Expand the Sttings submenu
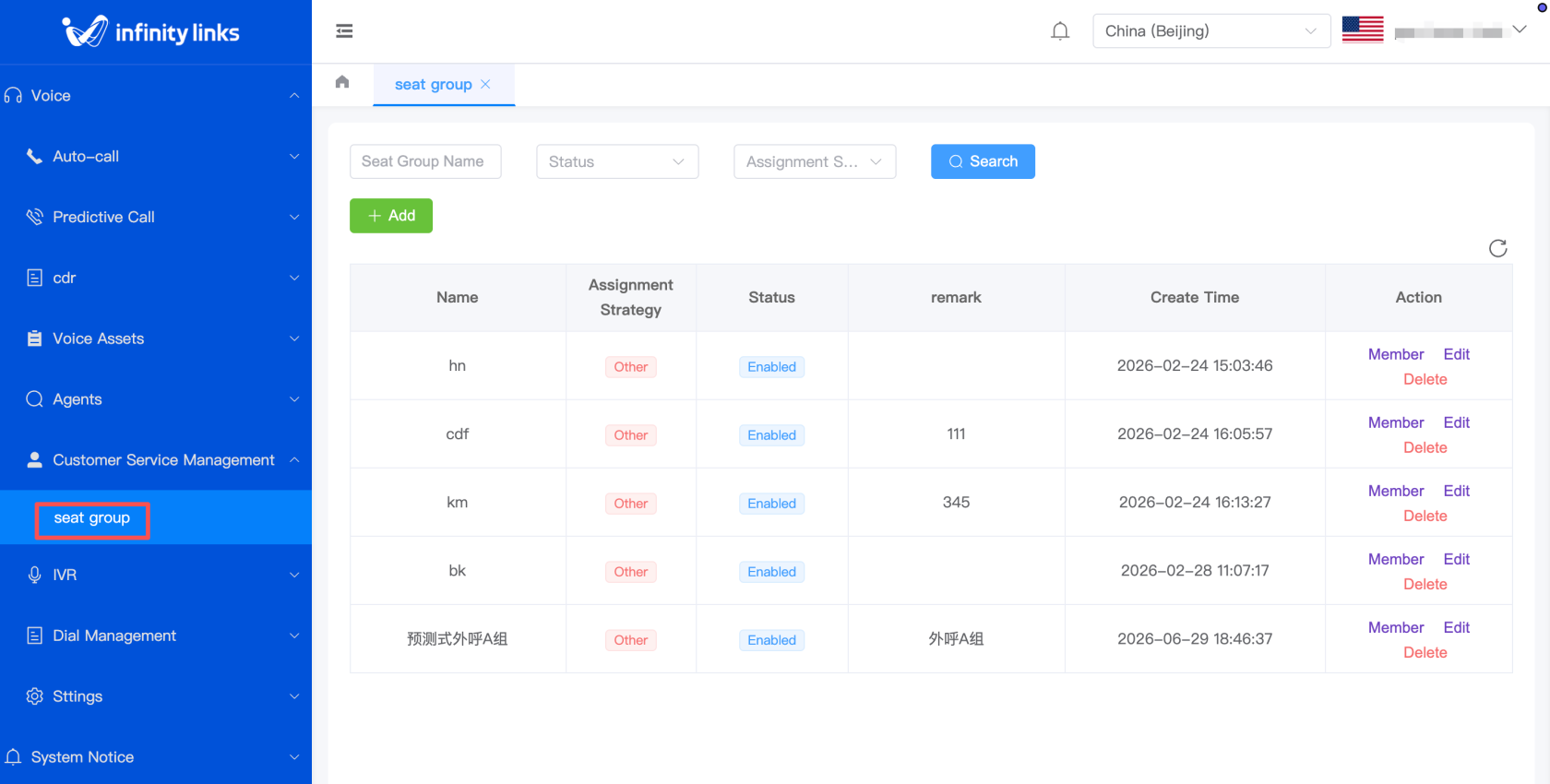 click(294, 696)
